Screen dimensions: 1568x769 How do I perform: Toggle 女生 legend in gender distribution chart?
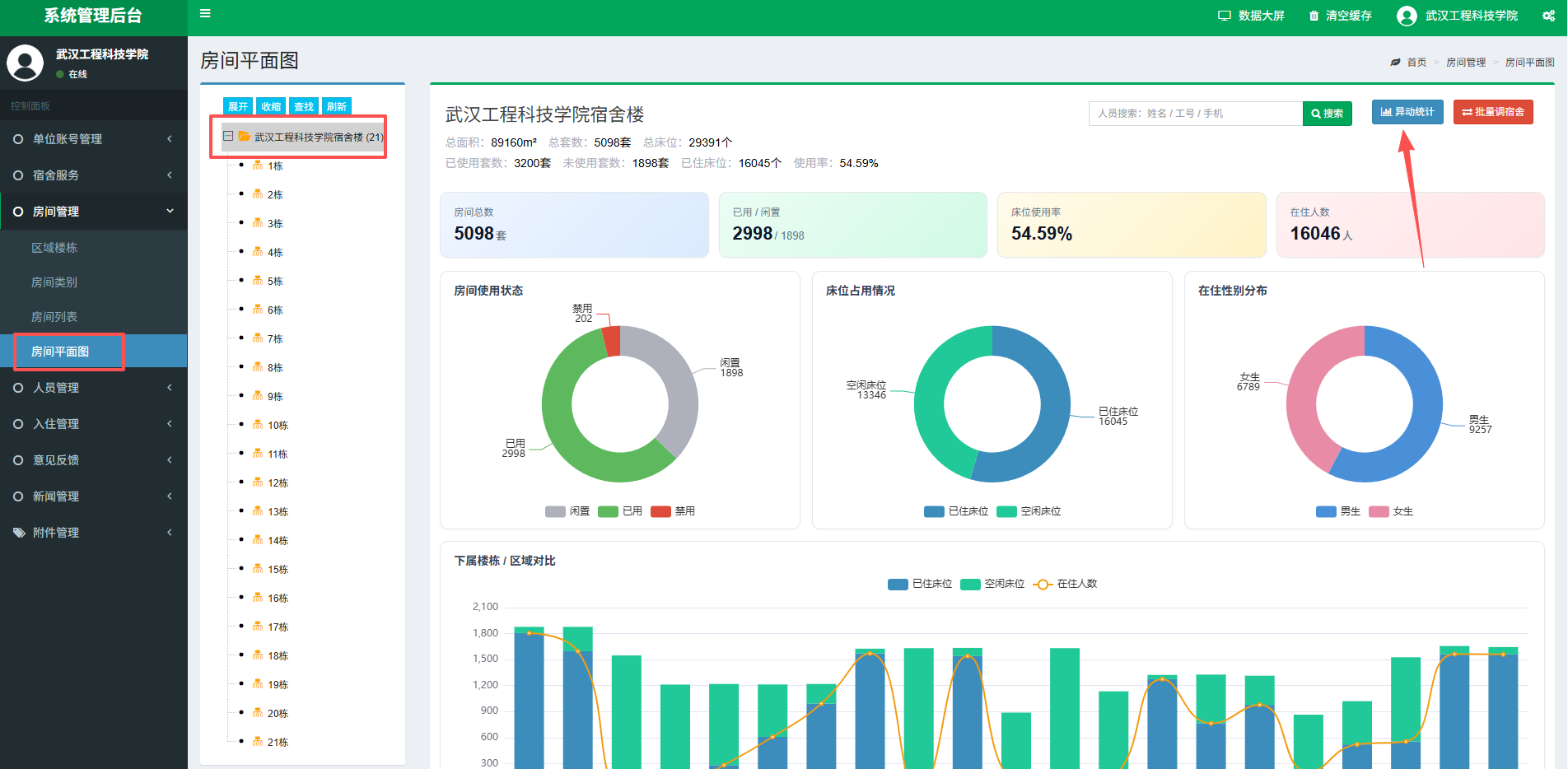[1391, 511]
